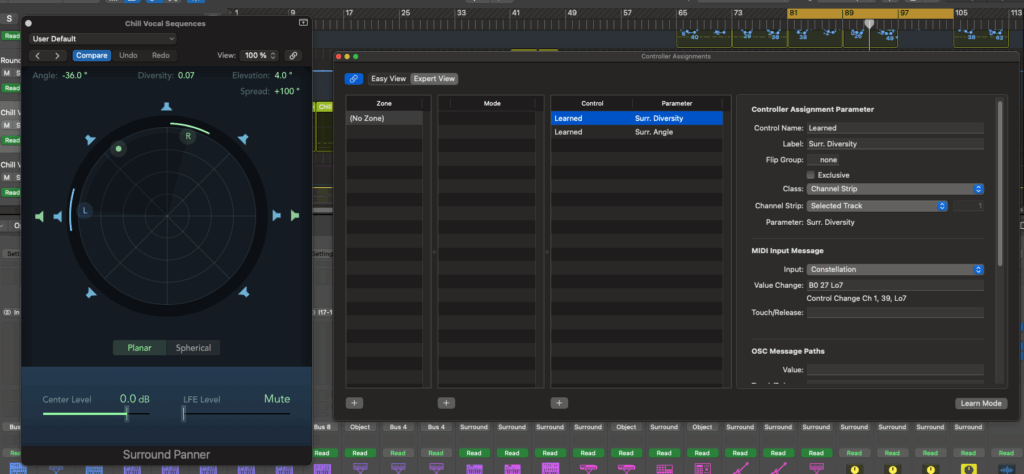This screenshot has height=474, width=1024.
Task: Click the Center Level slider handle
Action: pos(126,412)
